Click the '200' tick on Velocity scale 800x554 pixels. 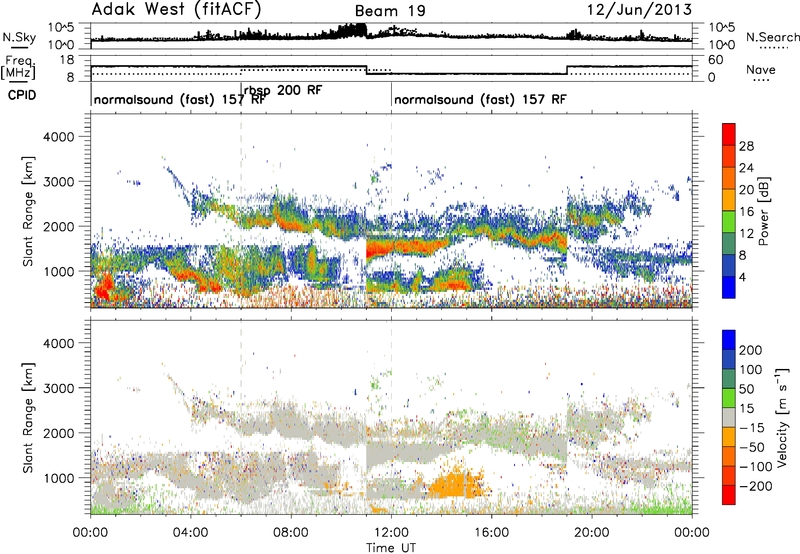(x=751, y=350)
